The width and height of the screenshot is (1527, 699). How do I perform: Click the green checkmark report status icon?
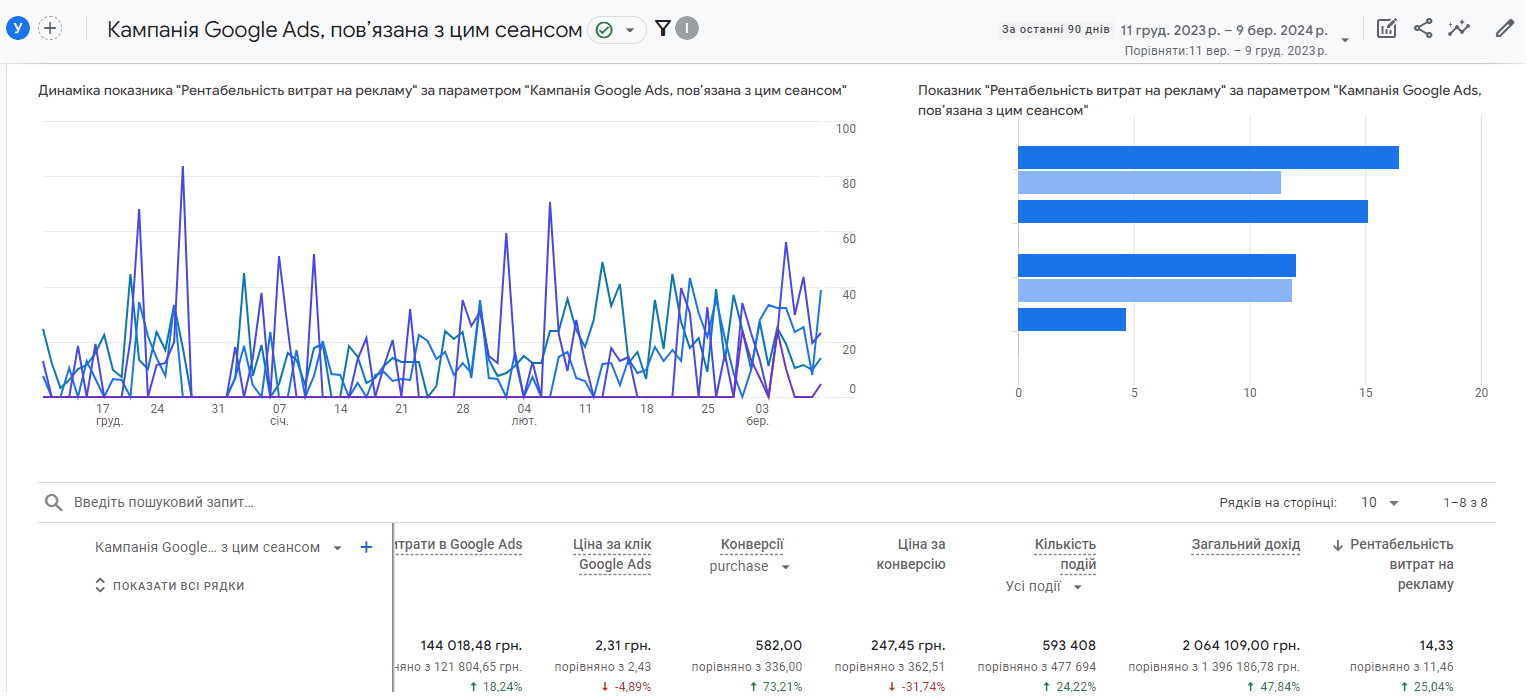604,30
